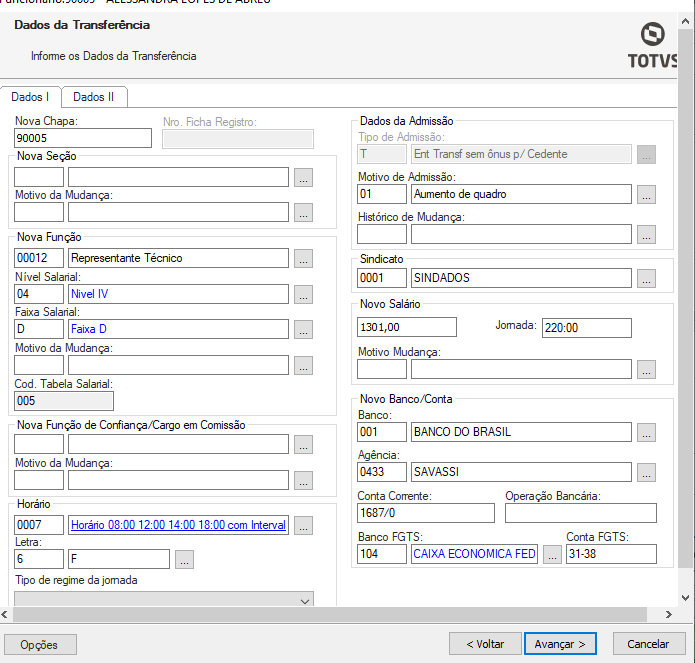The width and height of the screenshot is (695, 663).
Task: Open lookup for Motivo de Admissão
Action: [646, 195]
